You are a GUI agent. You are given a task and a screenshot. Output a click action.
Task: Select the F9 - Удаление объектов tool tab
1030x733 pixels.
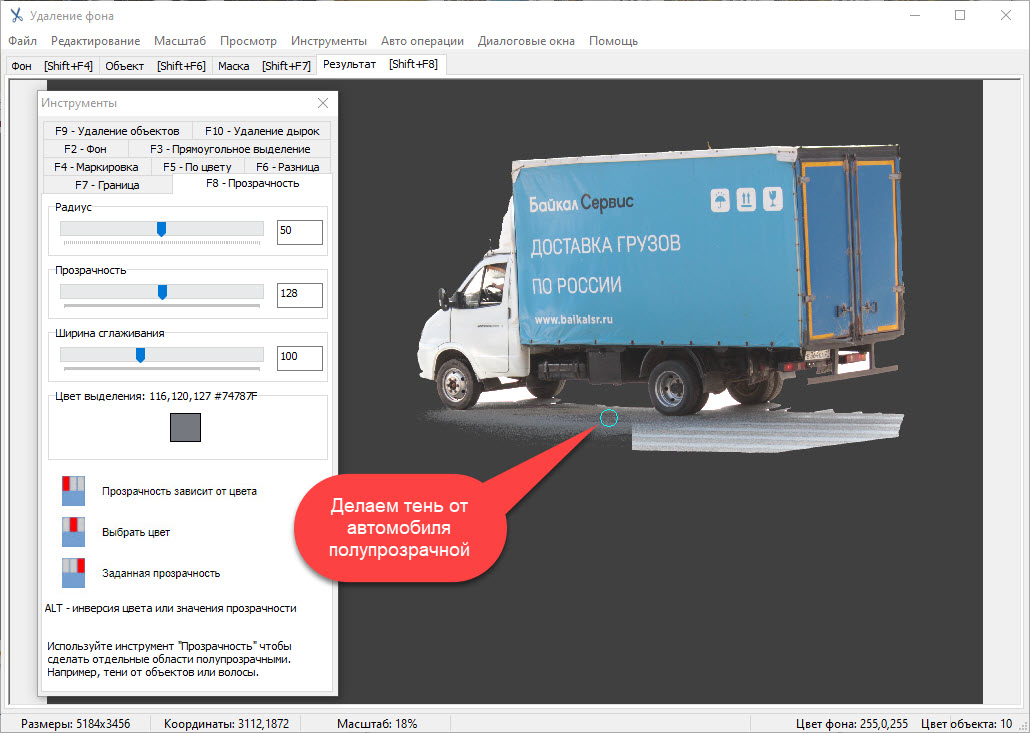117,131
